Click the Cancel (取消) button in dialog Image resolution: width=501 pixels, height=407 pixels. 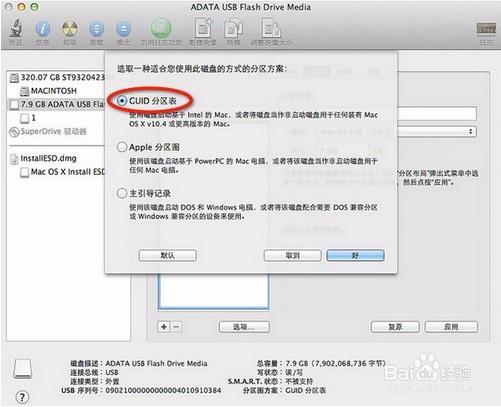[x=292, y=256]
